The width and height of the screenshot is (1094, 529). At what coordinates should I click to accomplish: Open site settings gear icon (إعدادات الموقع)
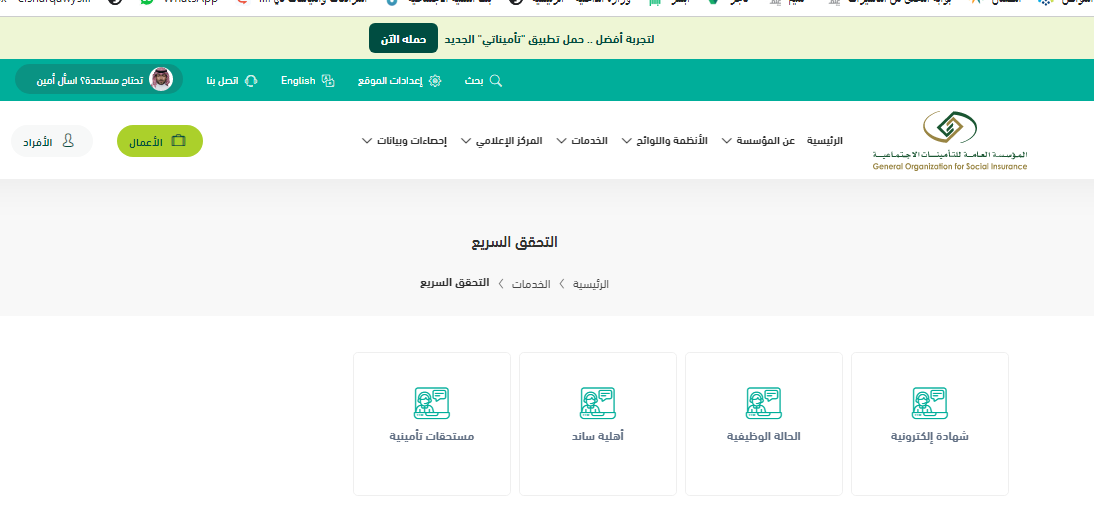pos(435,80)
